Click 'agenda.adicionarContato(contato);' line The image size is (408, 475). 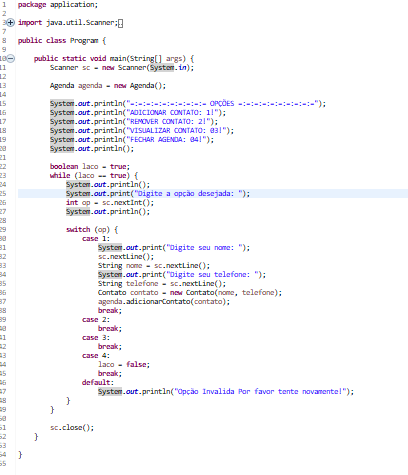(164, 302)
